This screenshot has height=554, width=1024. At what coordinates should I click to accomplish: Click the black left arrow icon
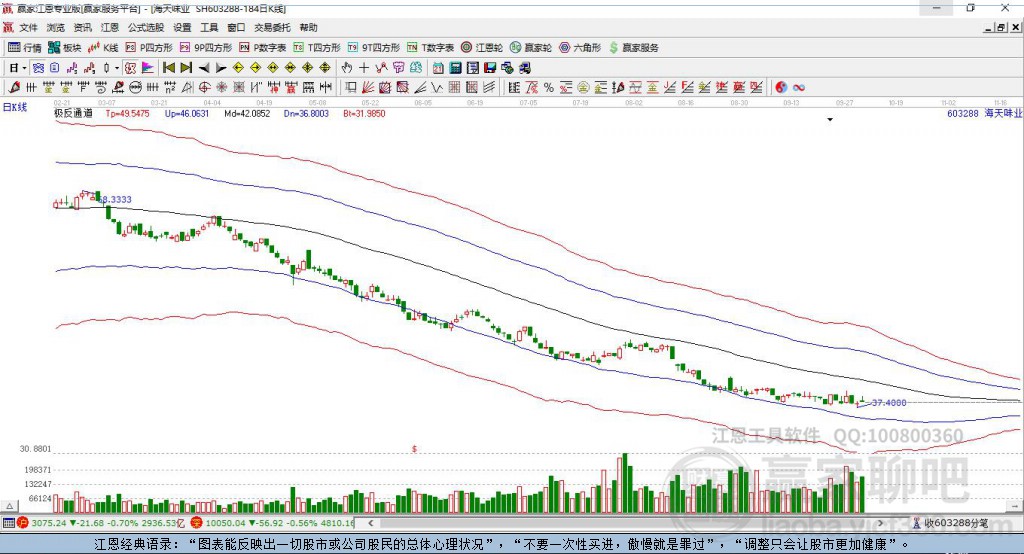[204, 68]
